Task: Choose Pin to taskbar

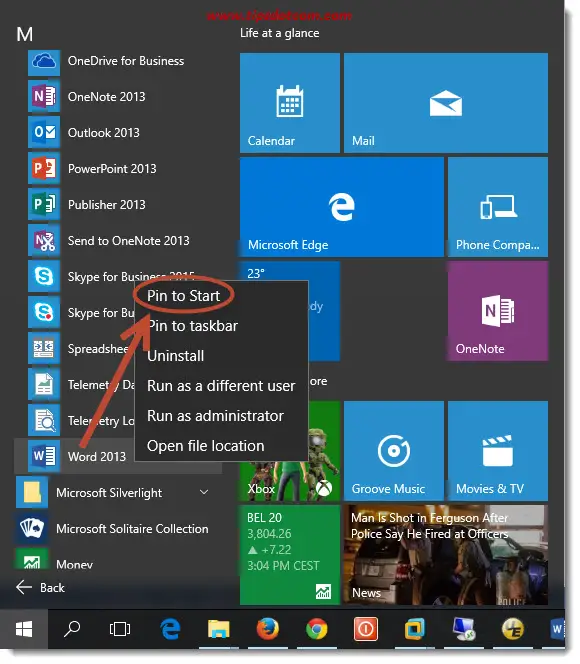Action: (x=193, y=326)
